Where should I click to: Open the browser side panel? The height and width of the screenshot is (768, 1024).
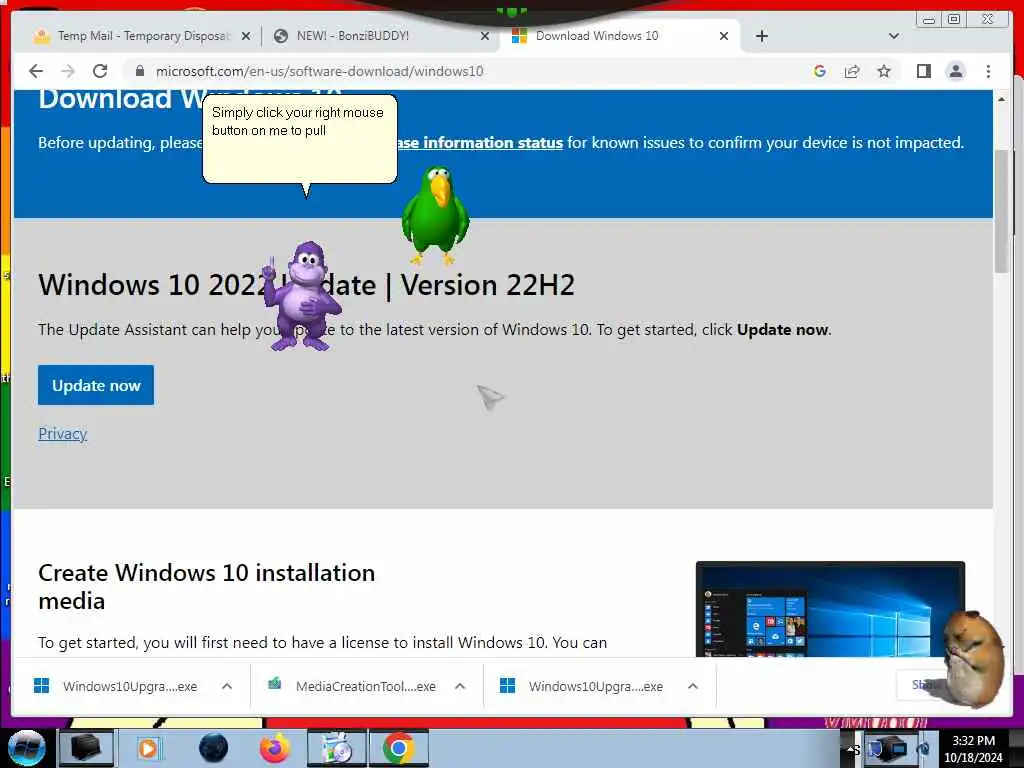point(923,71)
